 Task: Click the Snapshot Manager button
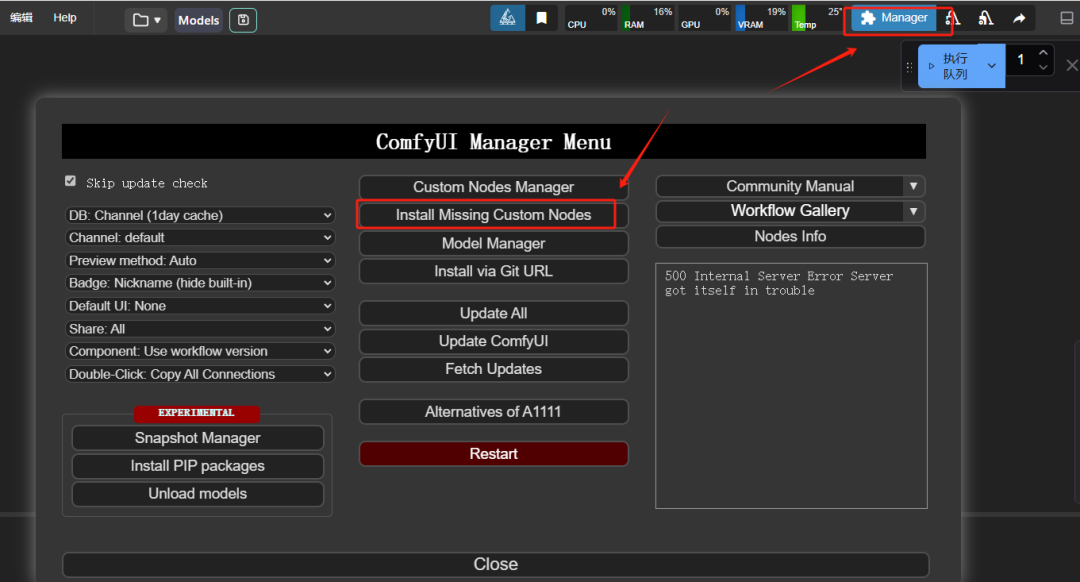[197, 438]
